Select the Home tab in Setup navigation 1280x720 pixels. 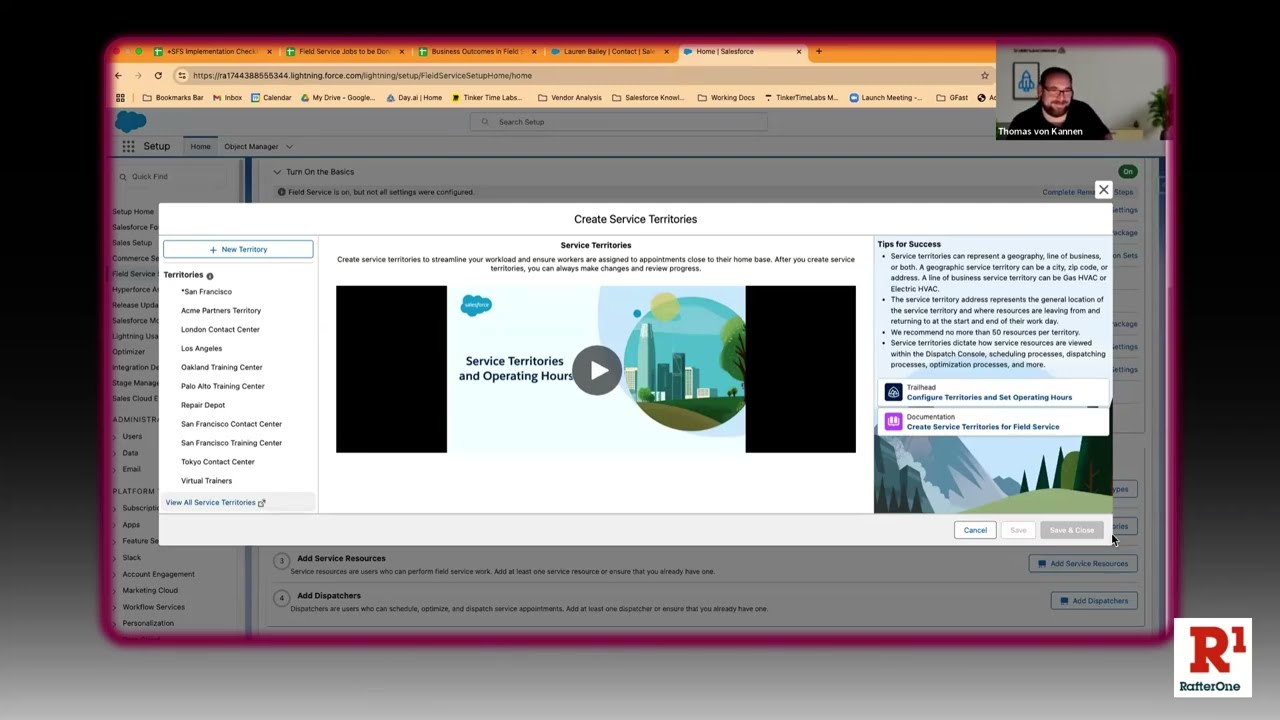coord(200,145)
